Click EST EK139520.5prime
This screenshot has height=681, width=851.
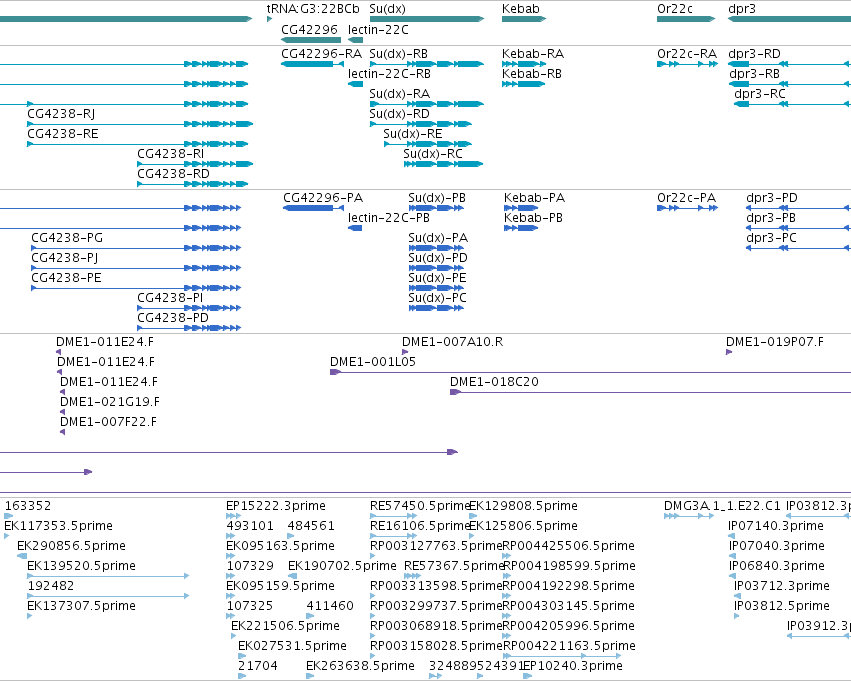[81, 567]
